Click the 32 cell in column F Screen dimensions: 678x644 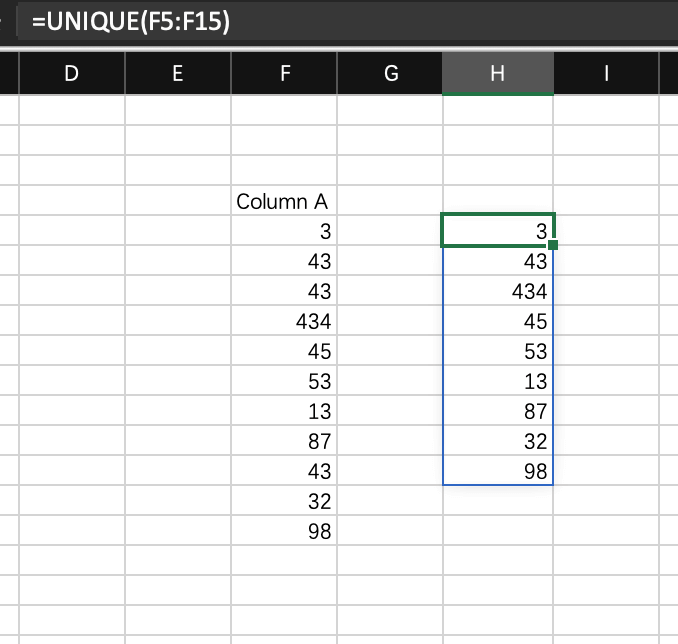pos(284,501)
